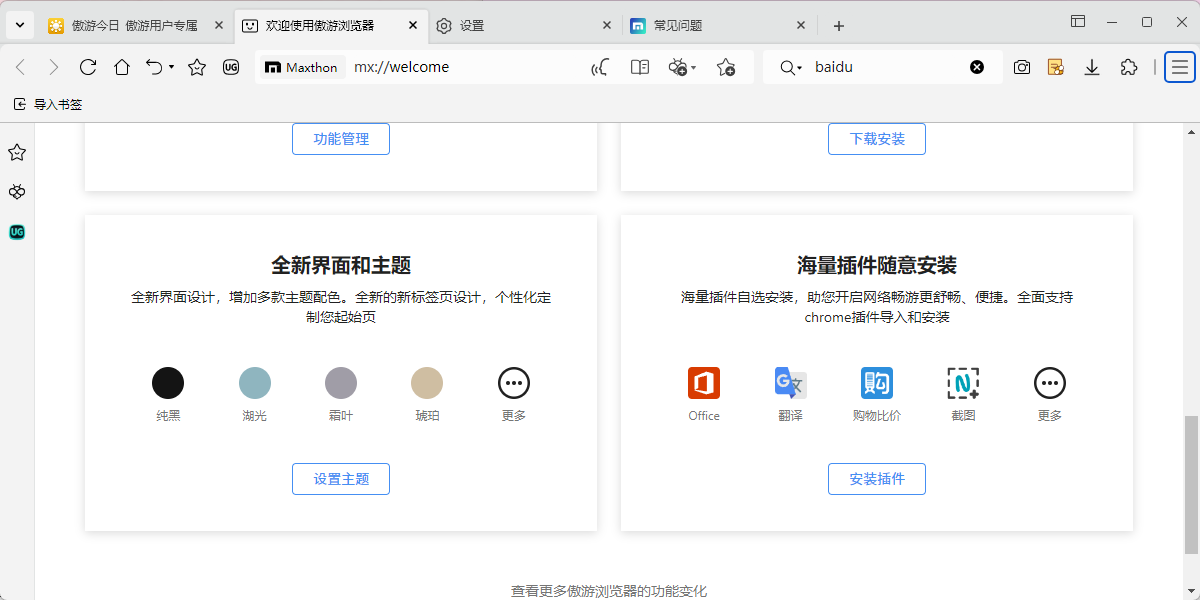Image resolution: width=1200 pixels, height=600 pixels.
Task: Open the main menu hamburger icon
Action: 1179,67
